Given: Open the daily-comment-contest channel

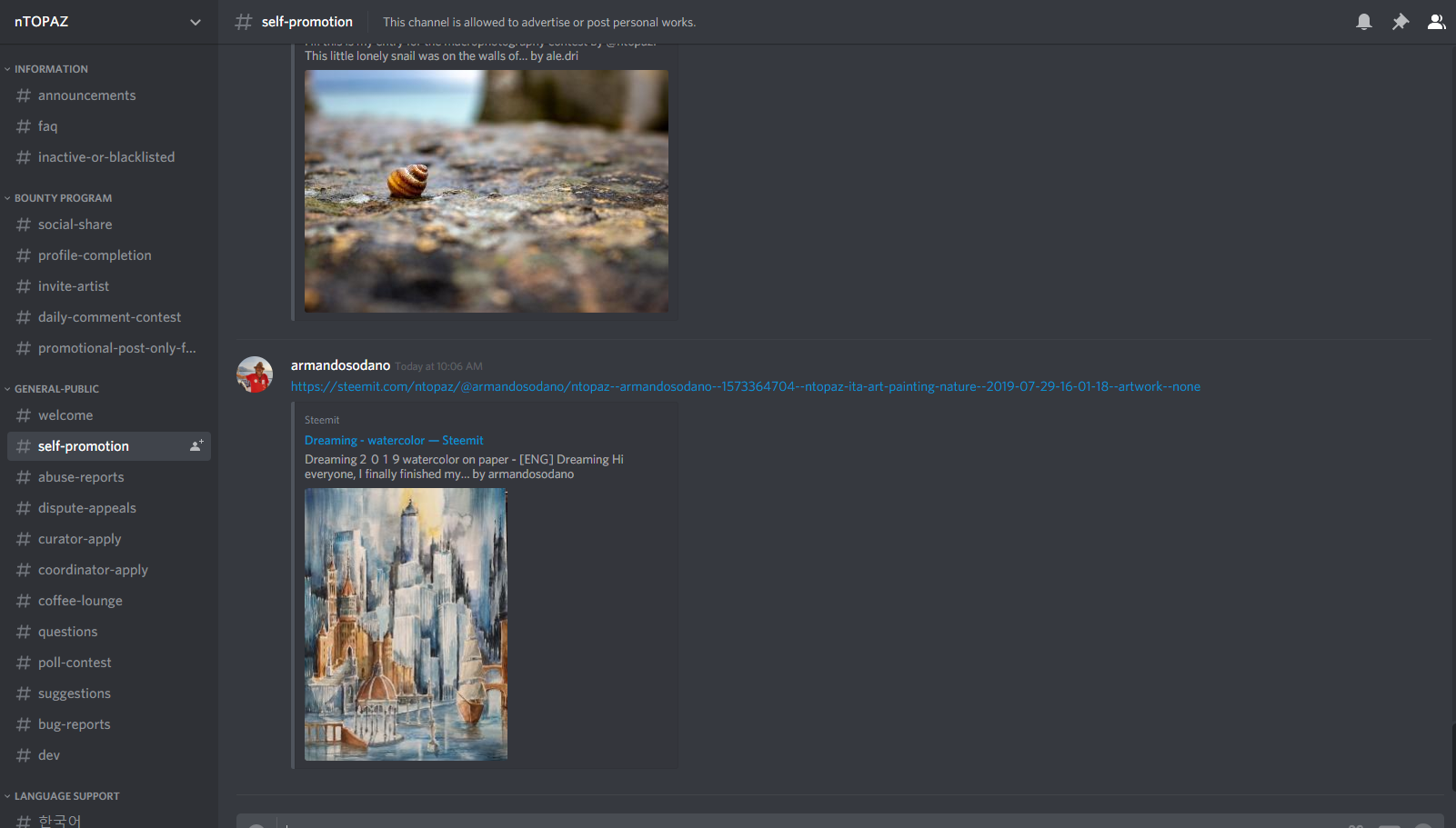Looking at the screenshot, I should coord(109,317).
